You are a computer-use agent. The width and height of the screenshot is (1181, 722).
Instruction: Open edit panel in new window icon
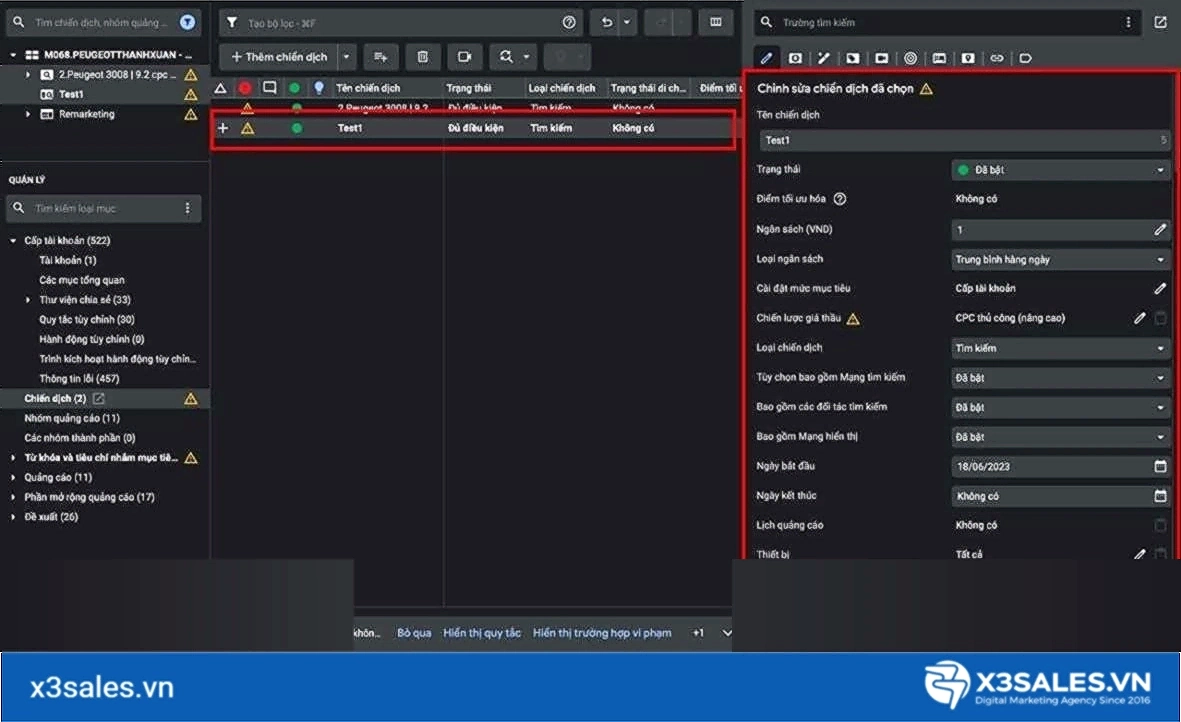point(1160,23)
